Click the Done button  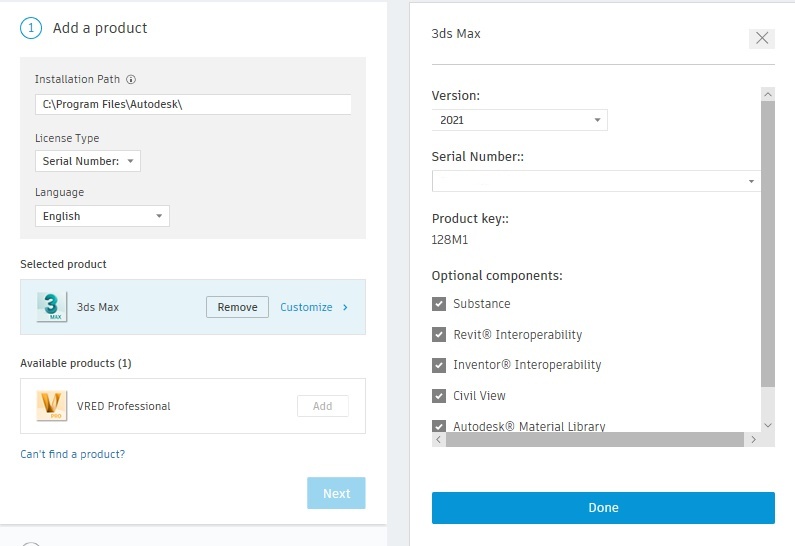click(603, 507)
